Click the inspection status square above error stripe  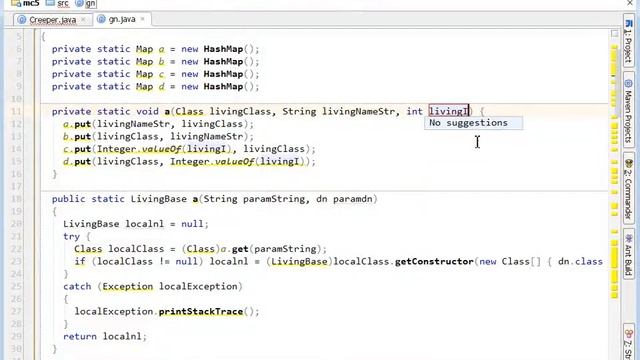614,33
